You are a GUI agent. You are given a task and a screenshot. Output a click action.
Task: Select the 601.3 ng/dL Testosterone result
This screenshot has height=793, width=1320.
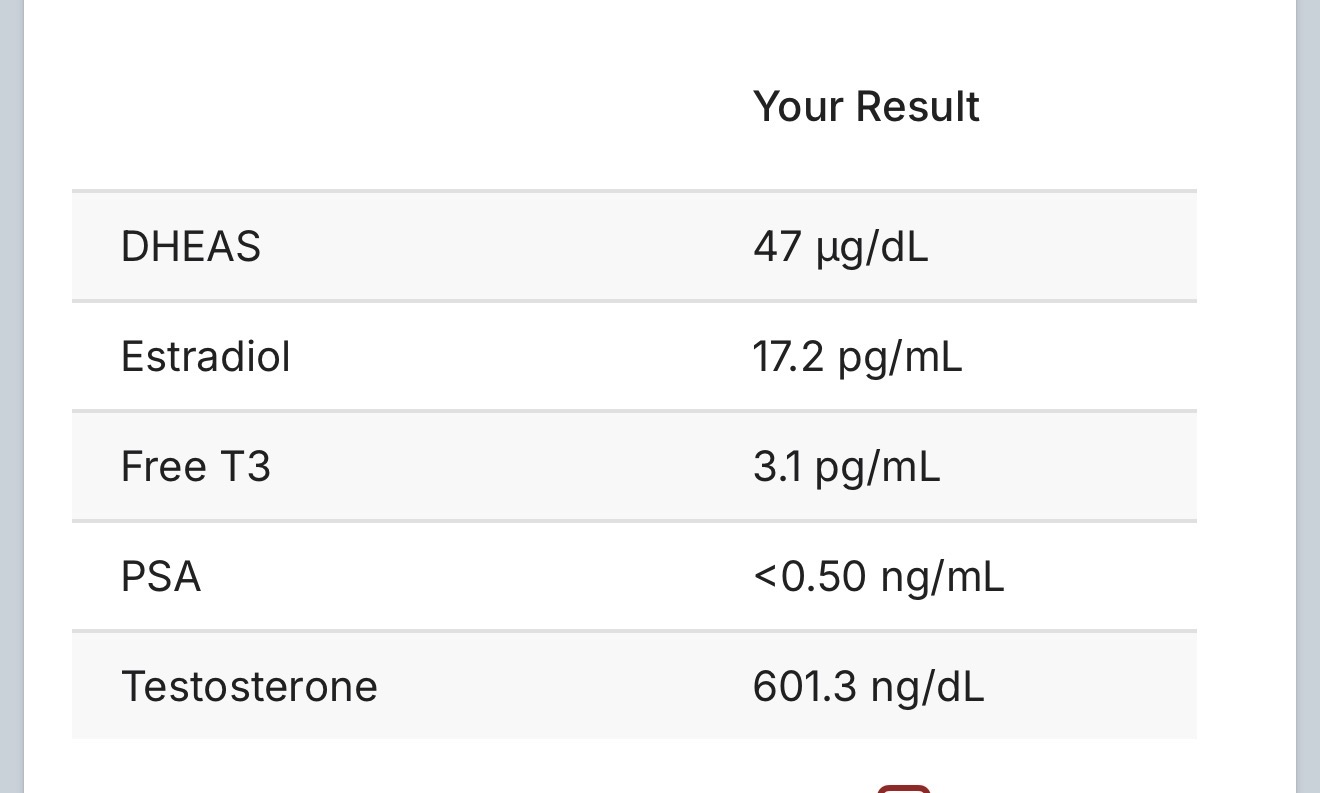(868, 687)
